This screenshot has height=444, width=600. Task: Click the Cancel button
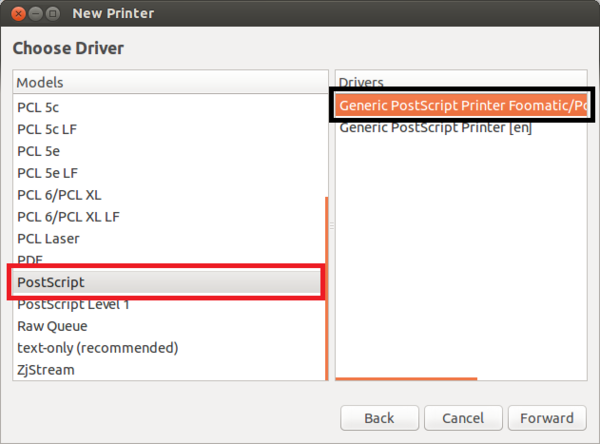click(463, 418)
